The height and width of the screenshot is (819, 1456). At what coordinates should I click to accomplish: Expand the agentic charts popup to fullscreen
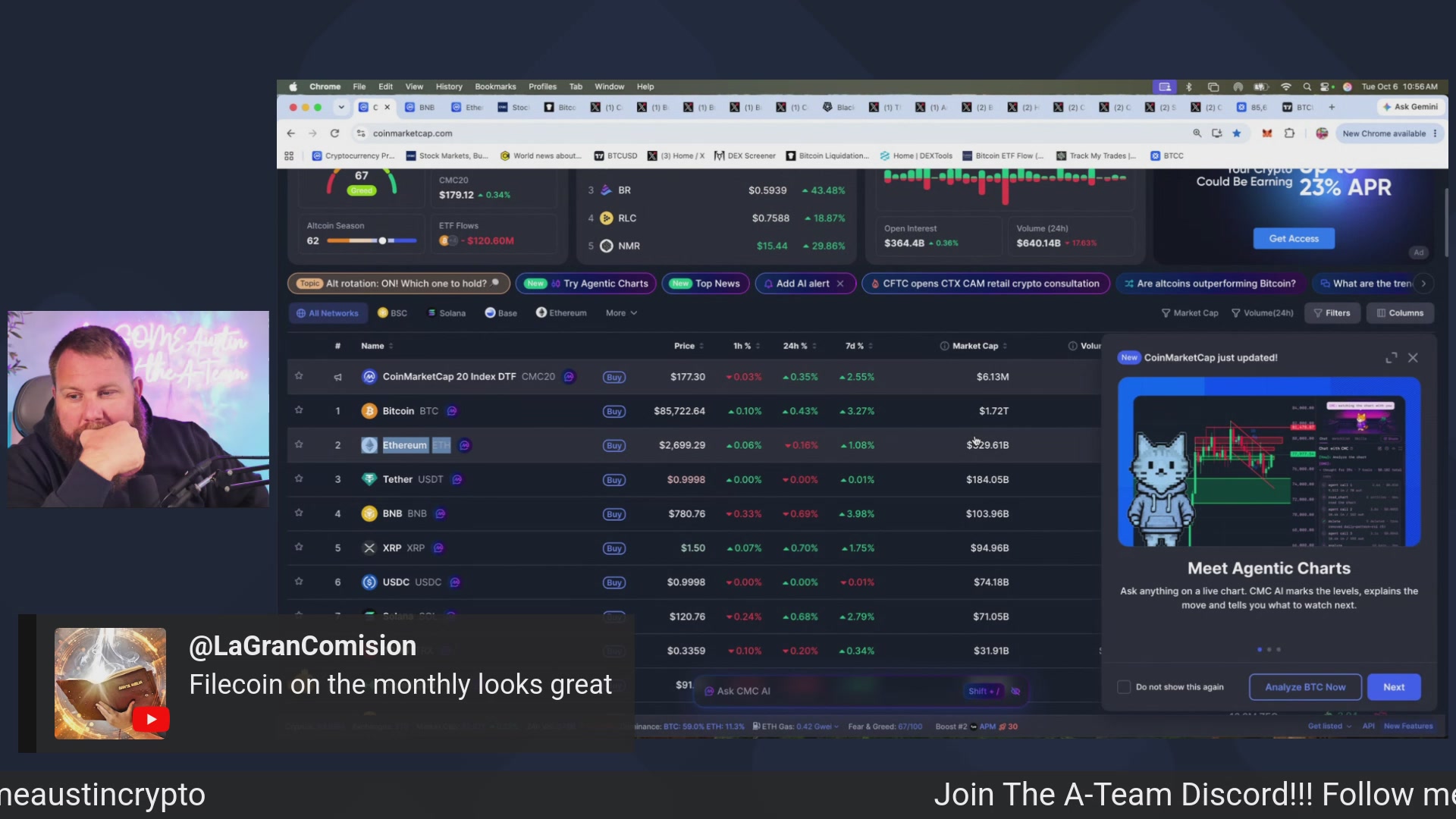[1392, 357]
